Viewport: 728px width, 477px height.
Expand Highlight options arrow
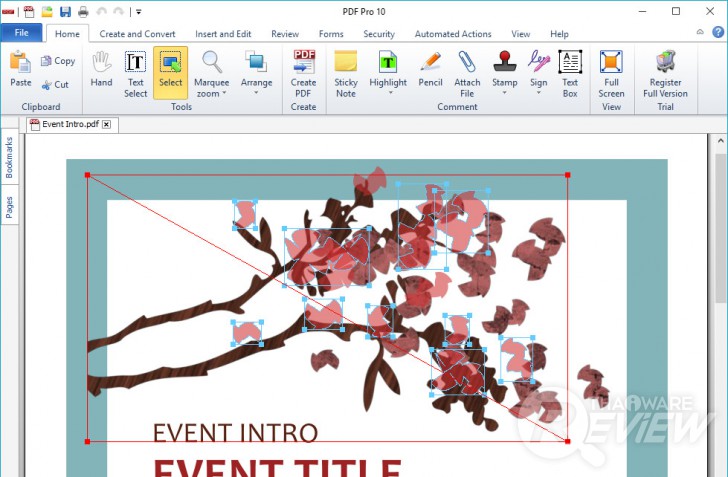pyautogui.click(x=390, y=93)
